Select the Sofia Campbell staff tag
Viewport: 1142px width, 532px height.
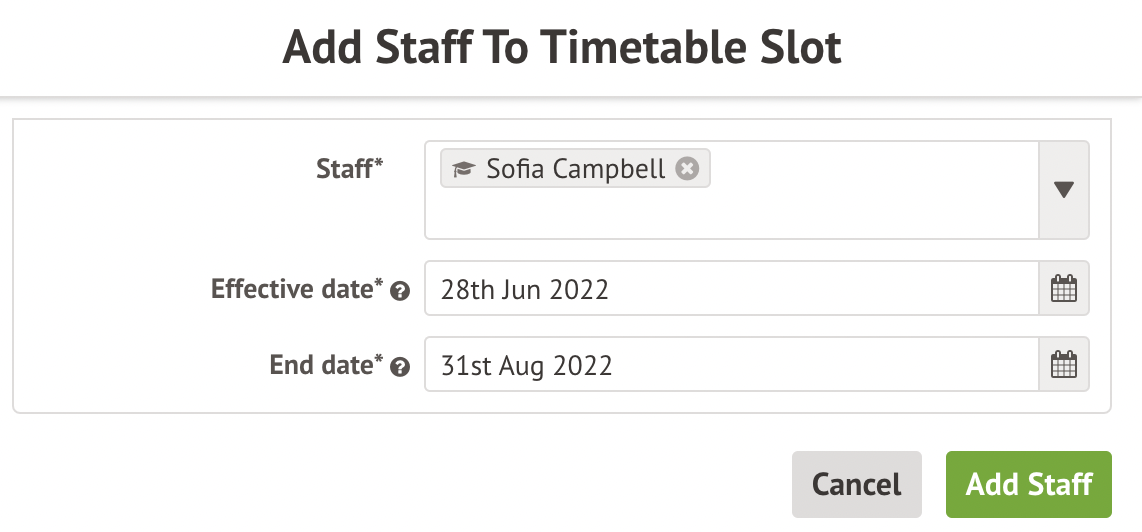(x=575, y=169)
